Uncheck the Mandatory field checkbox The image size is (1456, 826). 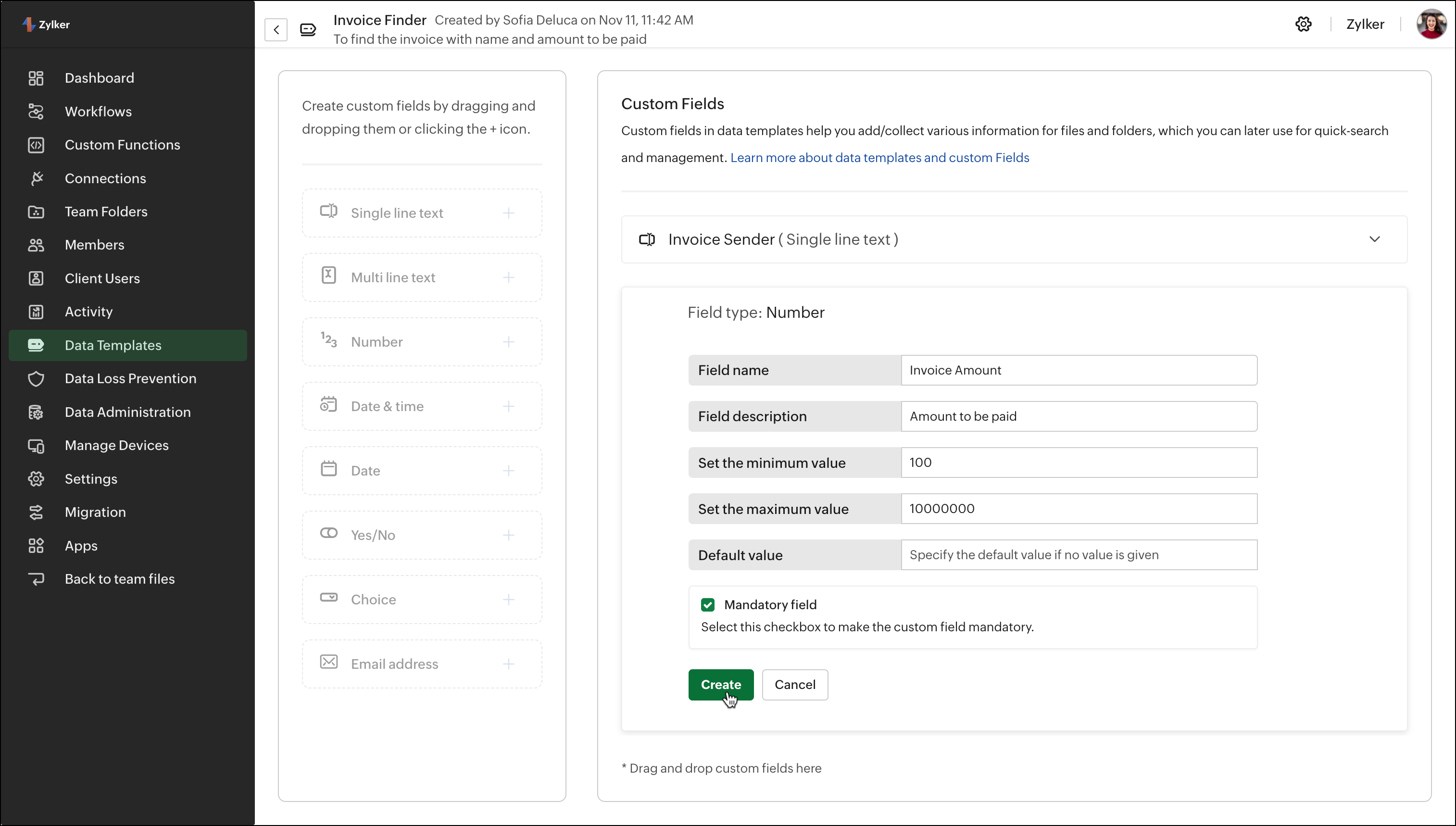tap(707, 605)
